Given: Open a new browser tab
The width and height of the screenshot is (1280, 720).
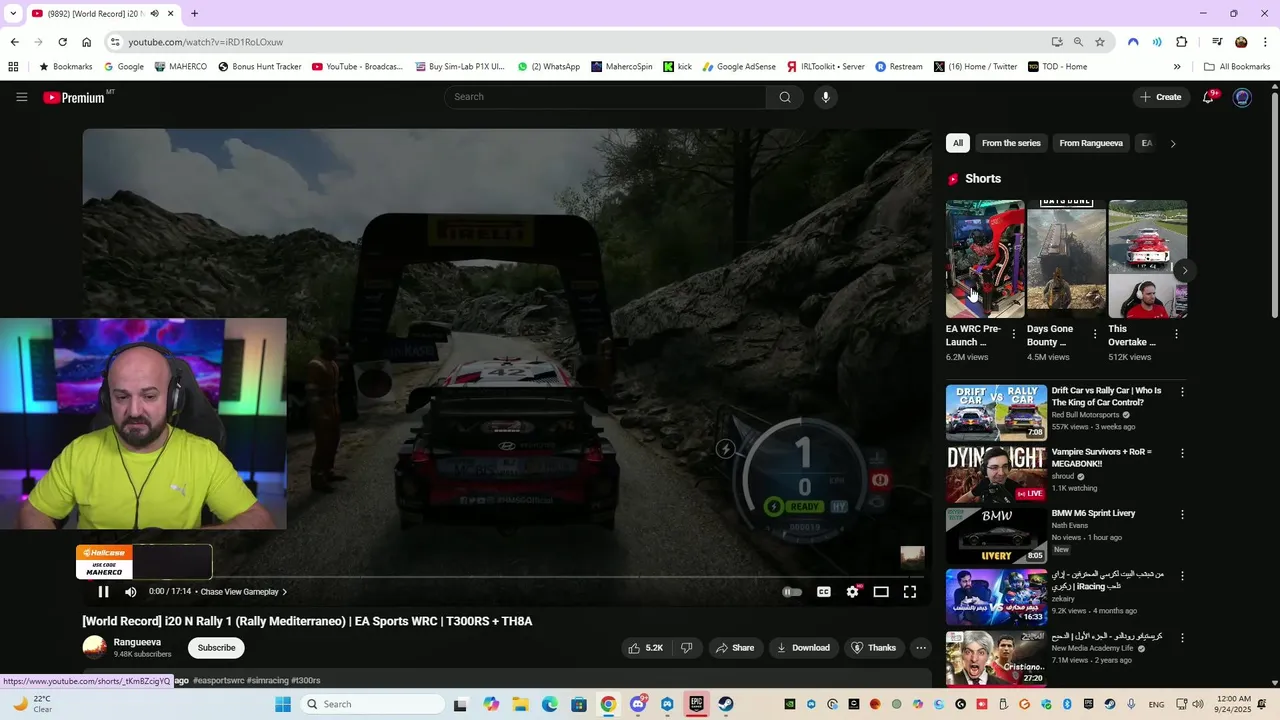Looking at the screenshot, I should [x=194, y=14].
